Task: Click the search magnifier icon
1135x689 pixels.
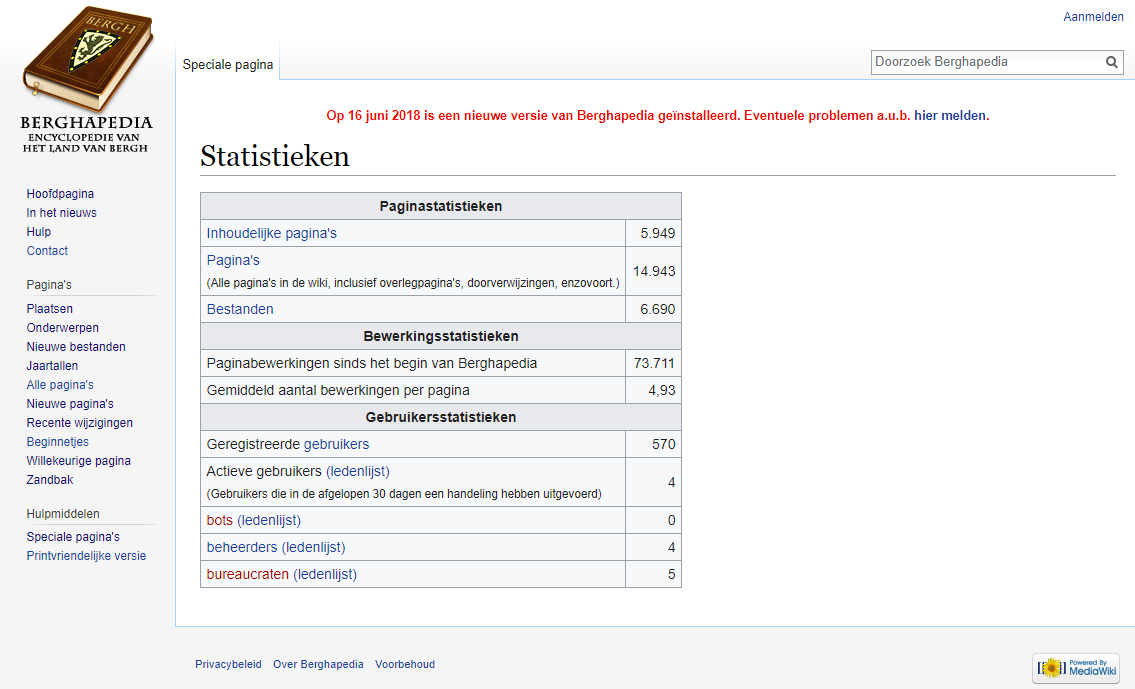Action: 1111,62
